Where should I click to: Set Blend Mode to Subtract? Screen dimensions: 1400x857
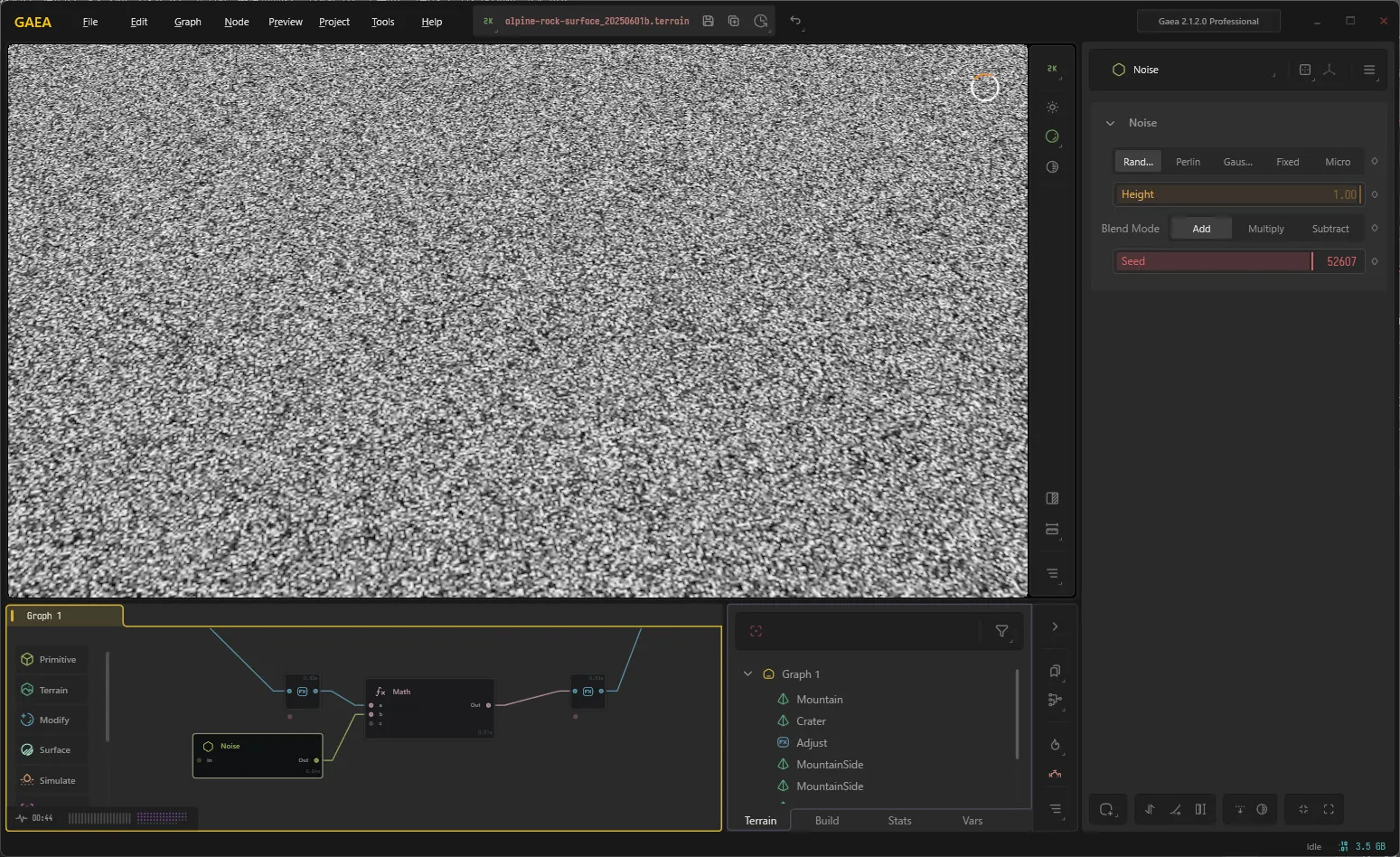pos(1330,229)
